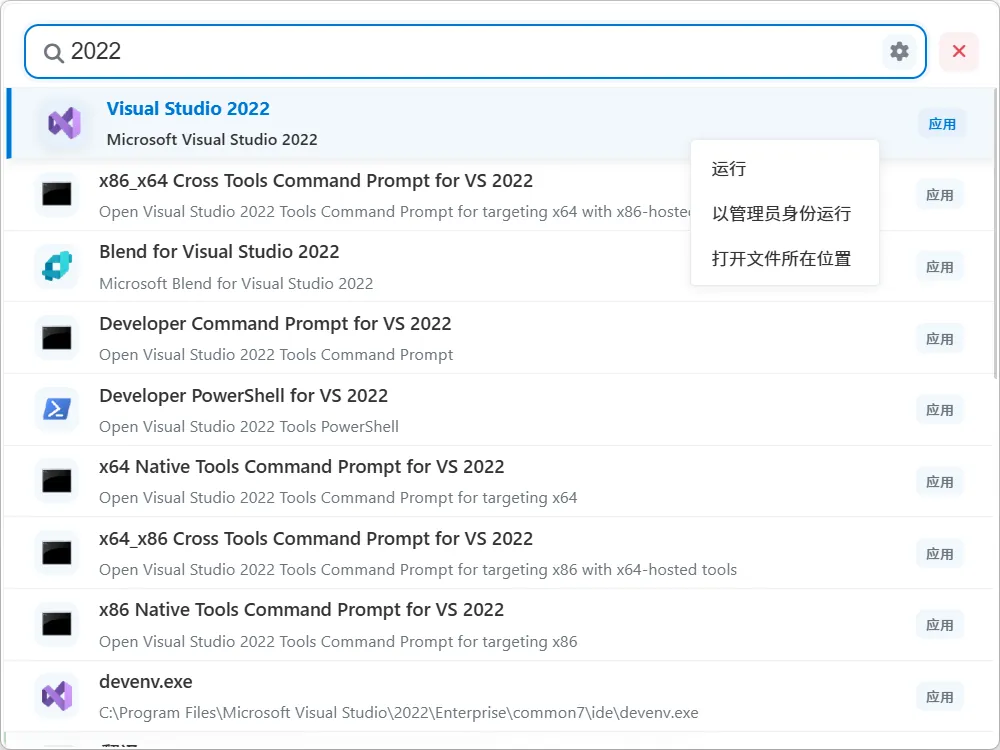
Task: Clear search with the red X button
Action: click(959, 52)
